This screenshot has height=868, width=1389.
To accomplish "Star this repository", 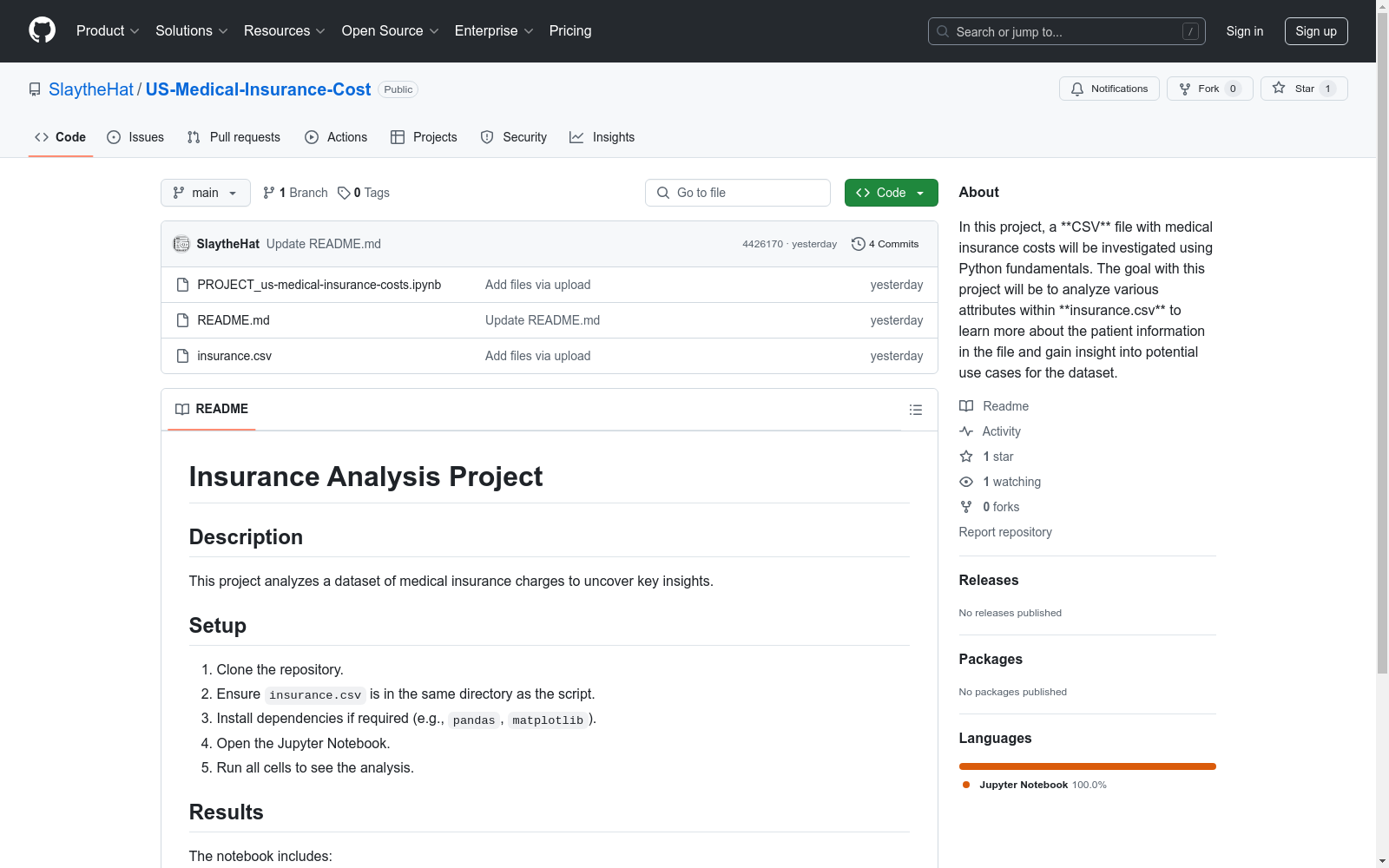I will coord(1304,89).
